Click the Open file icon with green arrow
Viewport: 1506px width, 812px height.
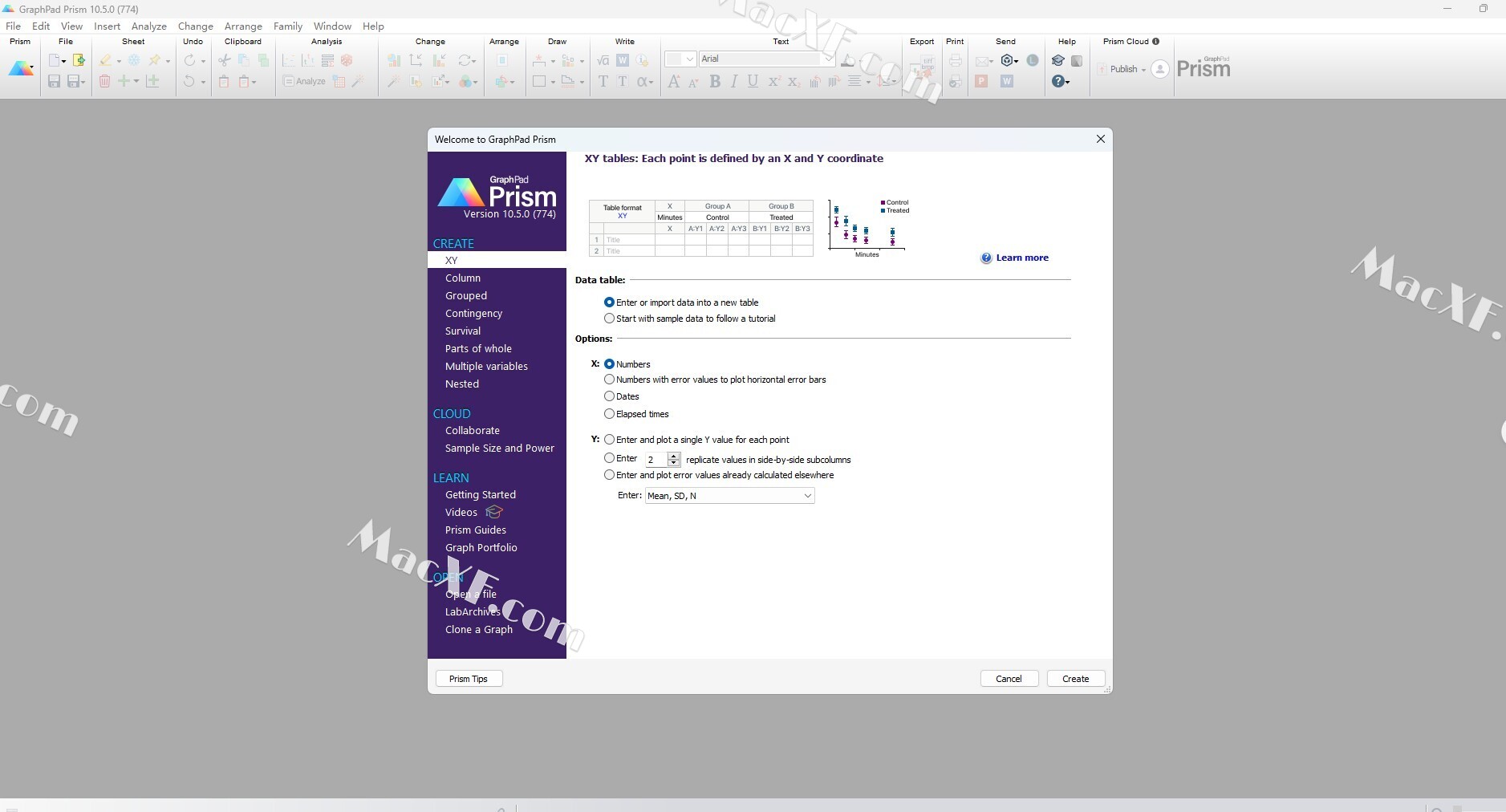click(x=79, y=60)
